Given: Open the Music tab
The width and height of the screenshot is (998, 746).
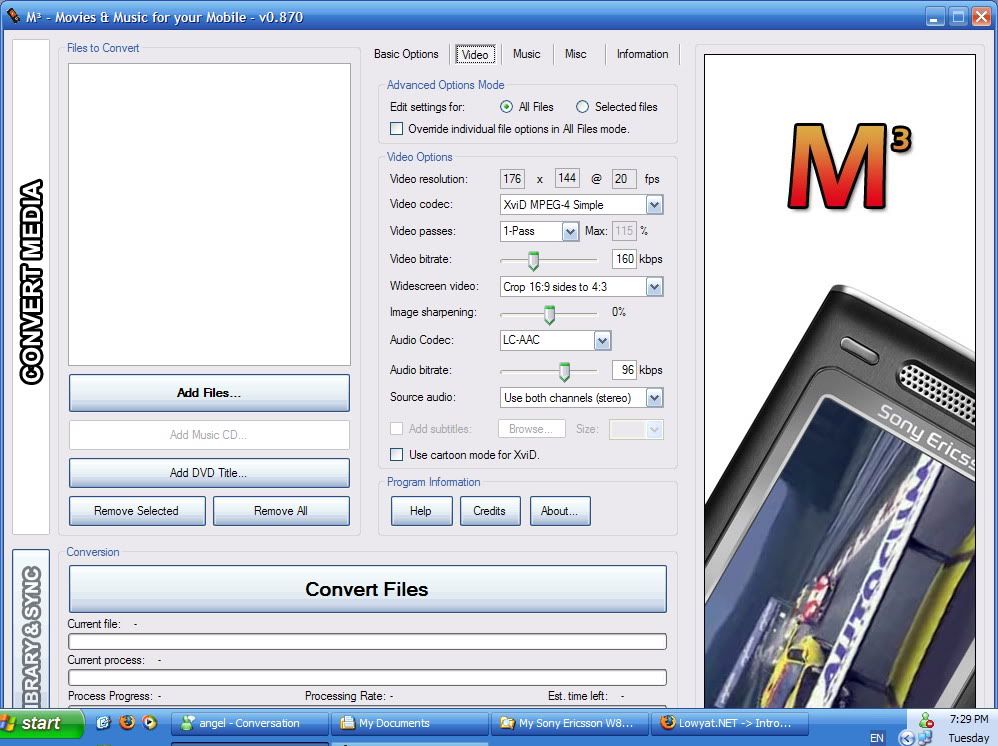Looking at the screenshot, I should 526,54.
